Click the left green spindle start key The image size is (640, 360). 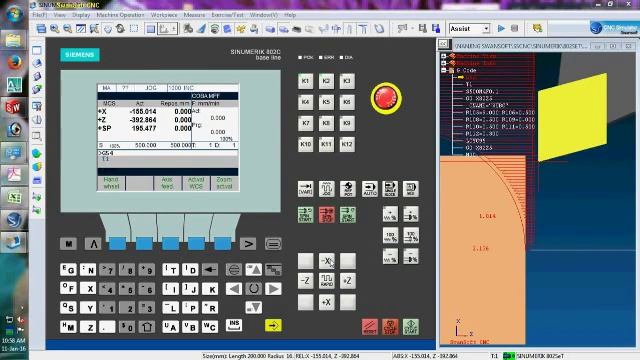click(x=305, y=215)
